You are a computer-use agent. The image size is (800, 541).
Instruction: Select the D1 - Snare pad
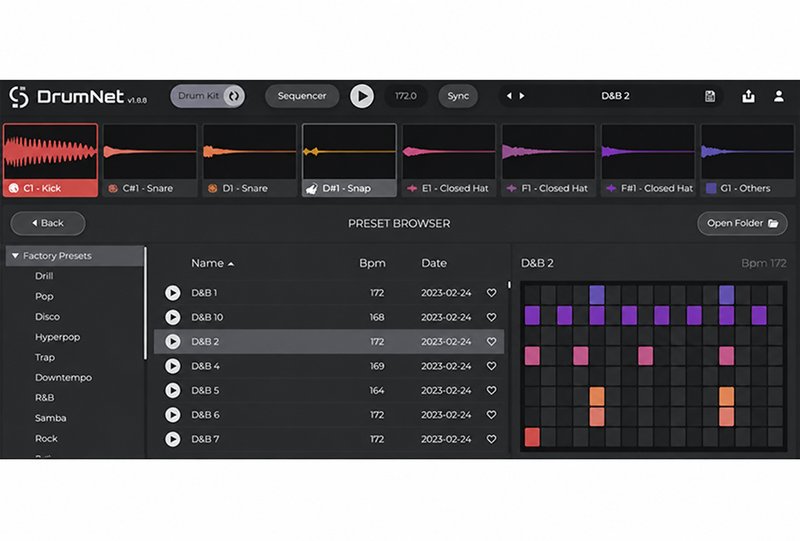point(249,160)
